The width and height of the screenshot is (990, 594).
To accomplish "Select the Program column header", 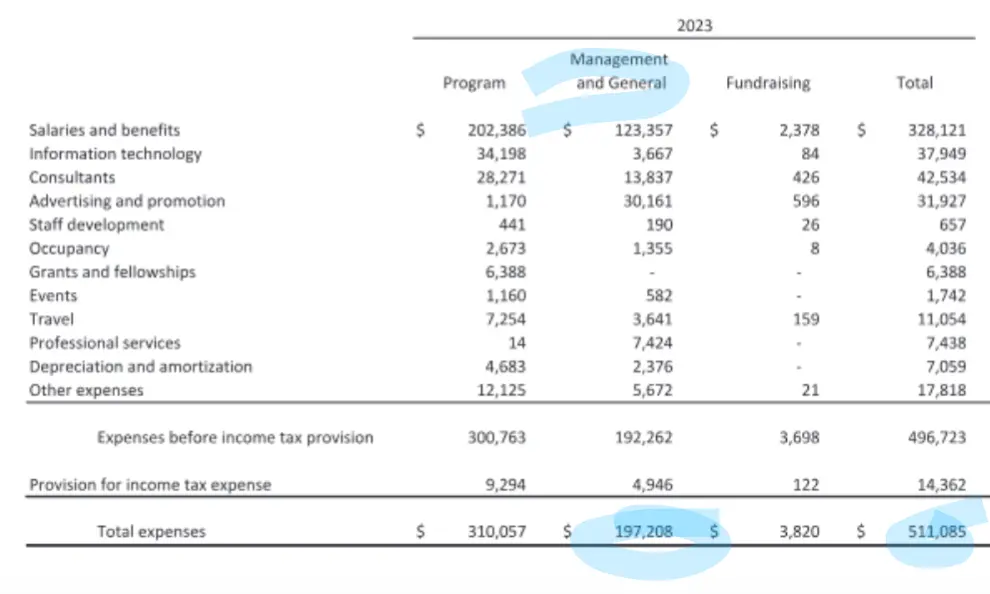I will [474, 84].
